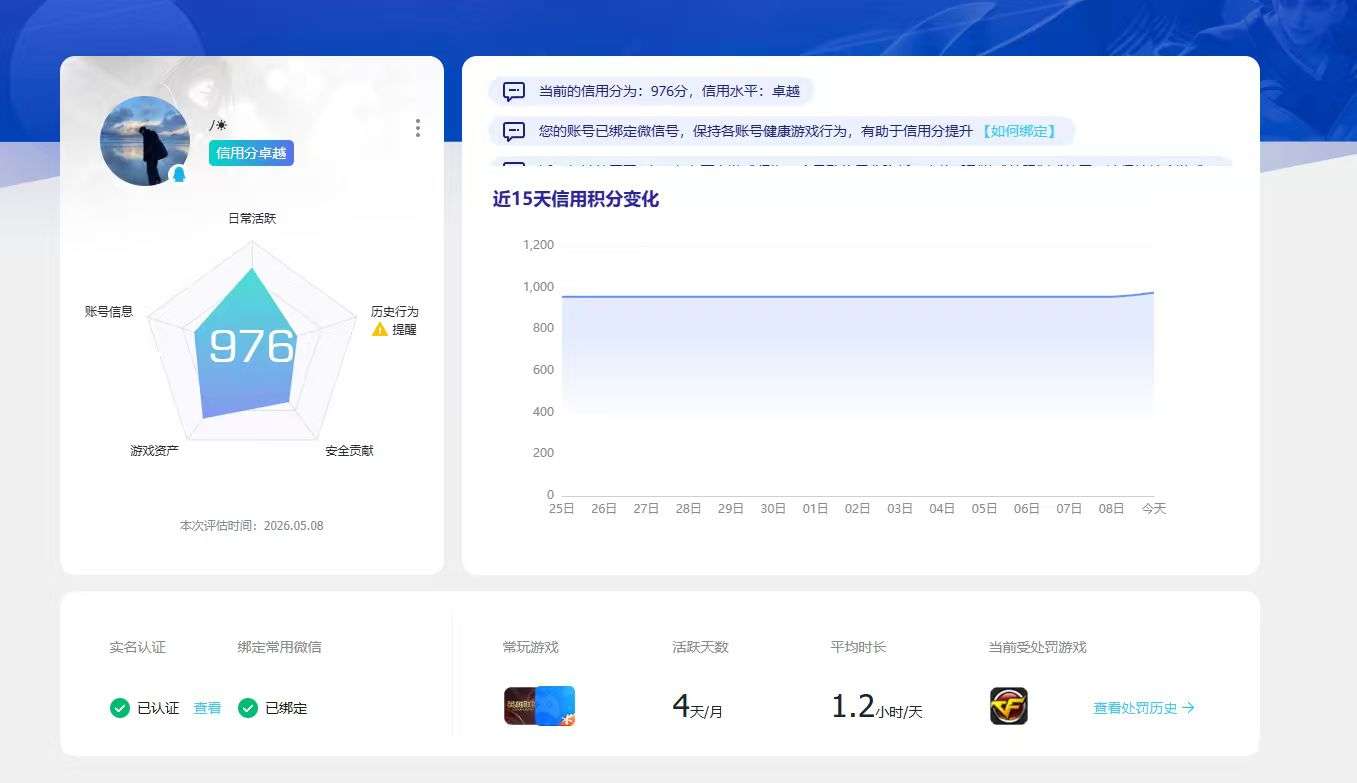This screenshot has height=783, width=1357.
Task: Click the green check icon beside 已绑定
Action: [x=248, y=708]
